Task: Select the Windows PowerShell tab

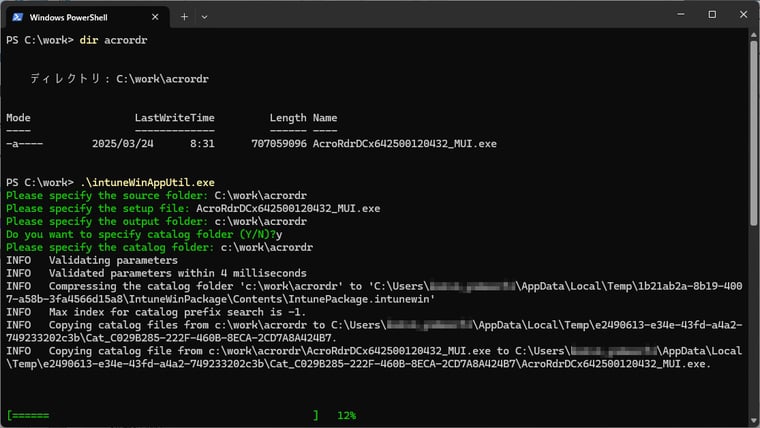Action: (x=88, y=17)
